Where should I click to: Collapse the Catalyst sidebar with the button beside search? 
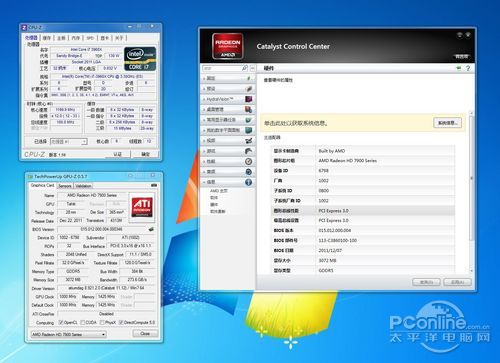(253, 68)
